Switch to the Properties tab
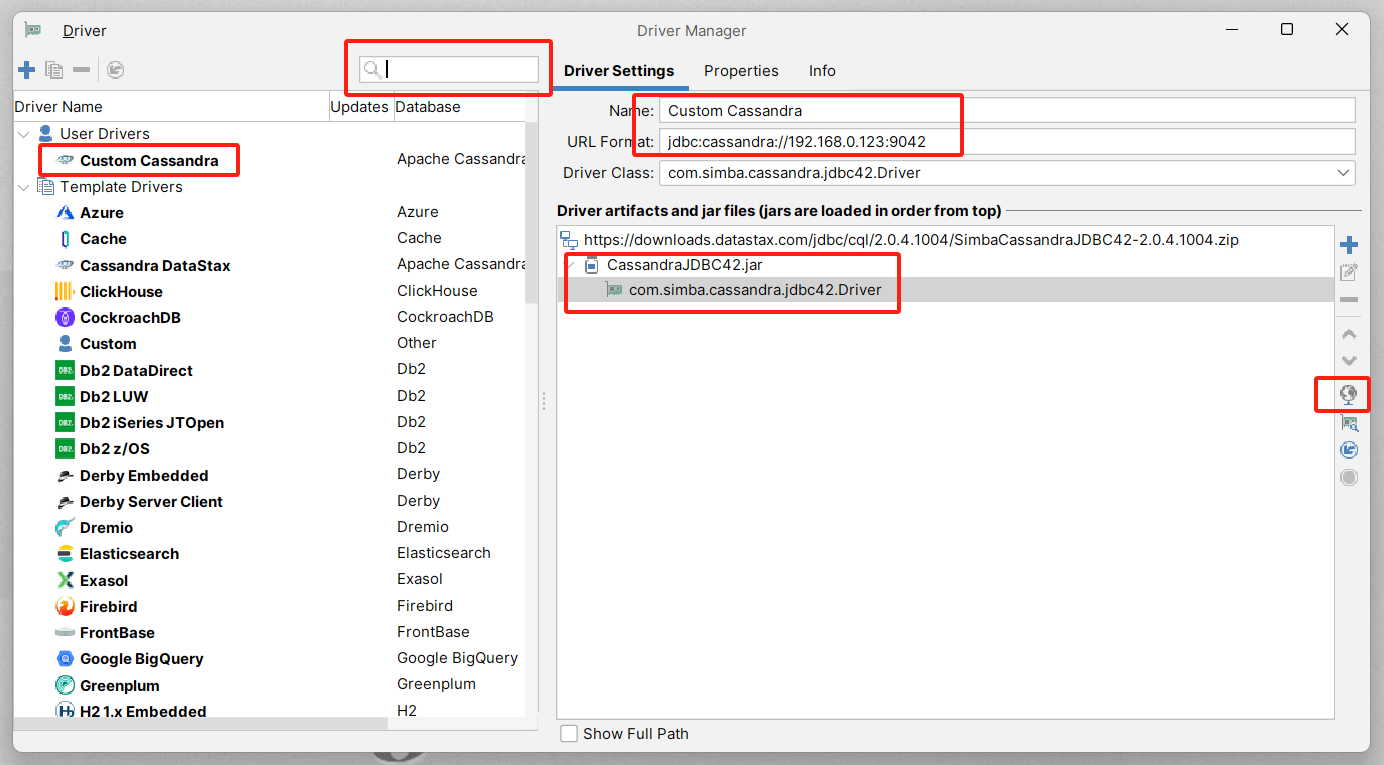 tap(741, 71)
